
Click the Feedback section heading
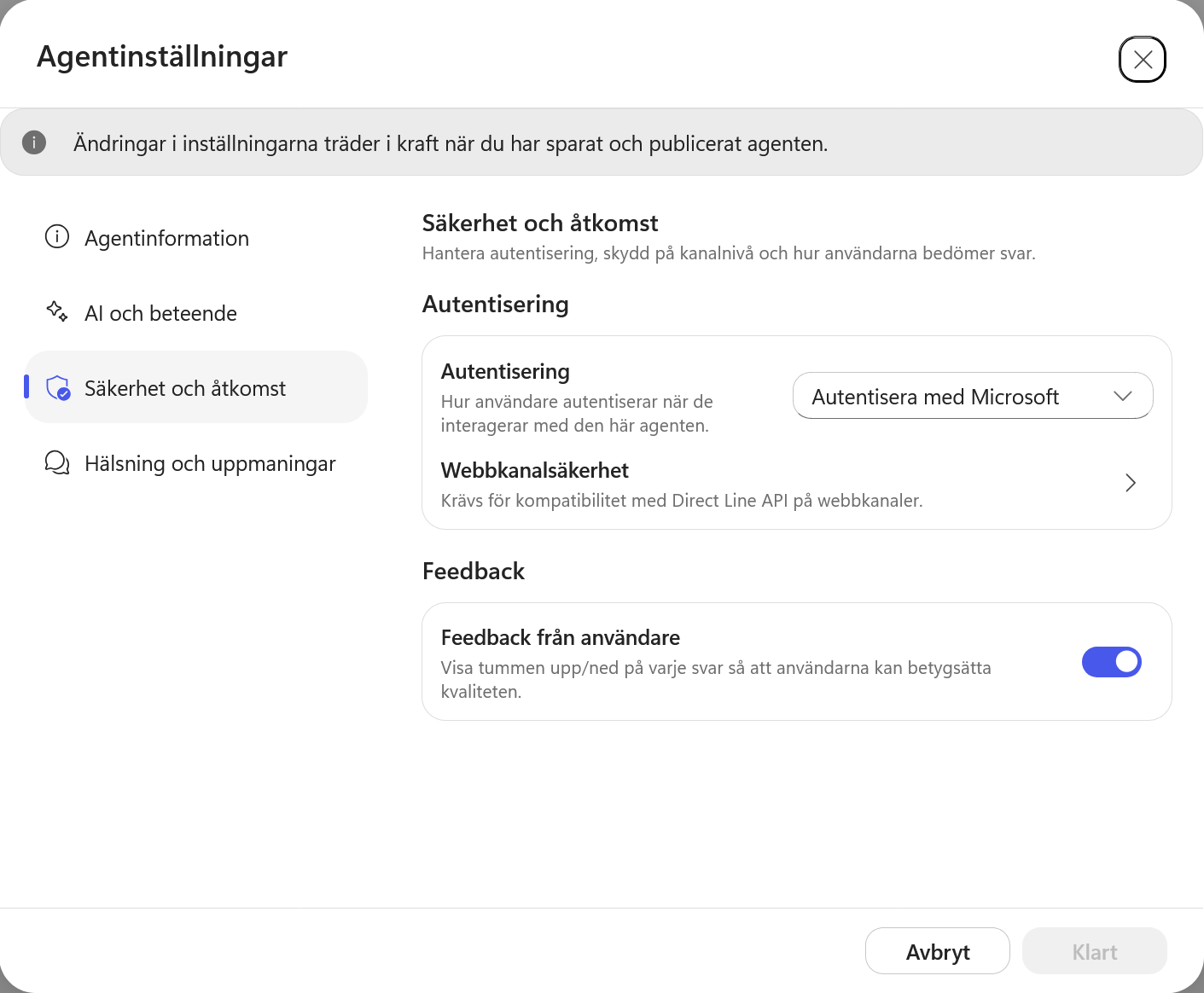pos(474,571)
